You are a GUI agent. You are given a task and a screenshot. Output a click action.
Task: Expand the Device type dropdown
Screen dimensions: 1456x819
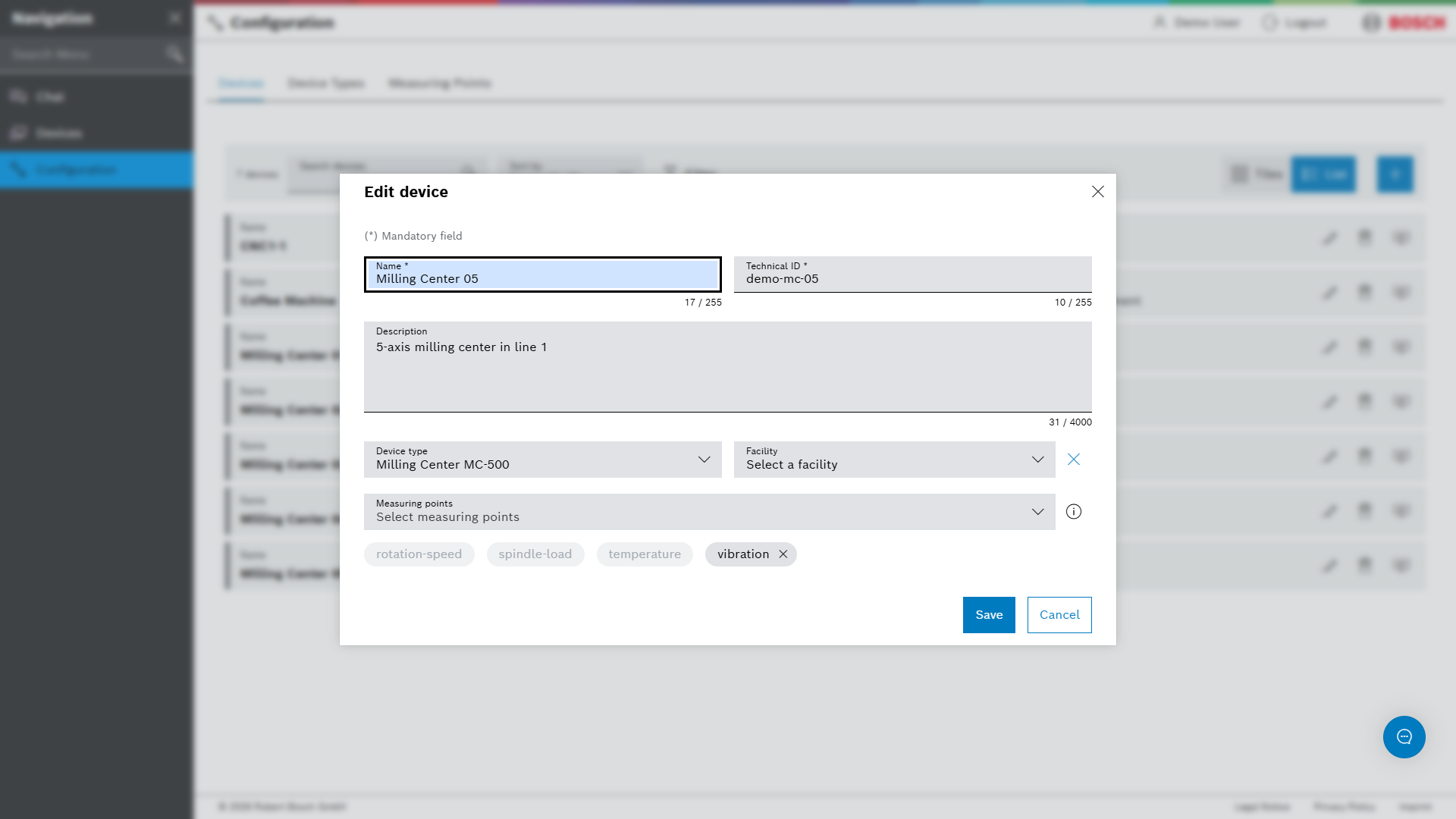(543, 460)
